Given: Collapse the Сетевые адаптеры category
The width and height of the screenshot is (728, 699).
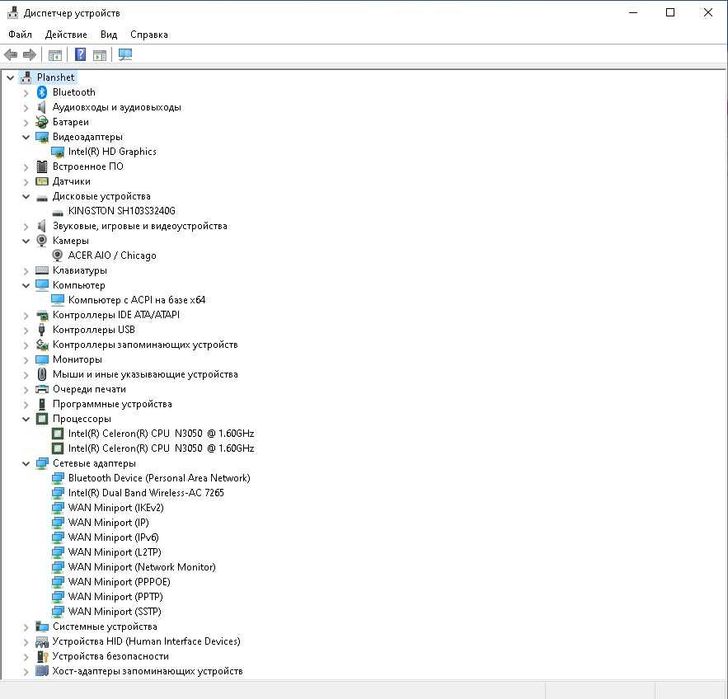Looking at the screenshot, I should click(x=26, y=464).
